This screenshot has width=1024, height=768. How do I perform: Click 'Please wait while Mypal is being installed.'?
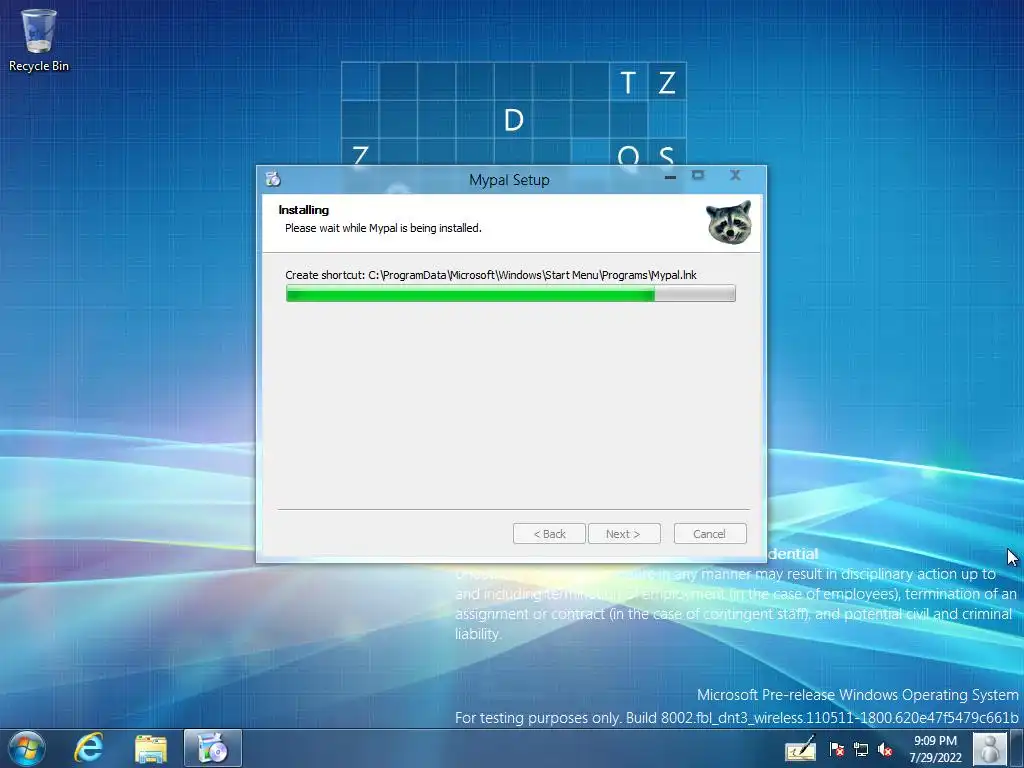tap(383, 228)
